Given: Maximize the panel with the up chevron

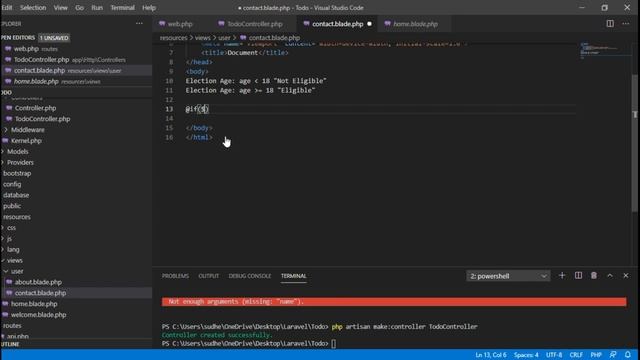Looking at the screenshot, I should [x=610, y=276].
